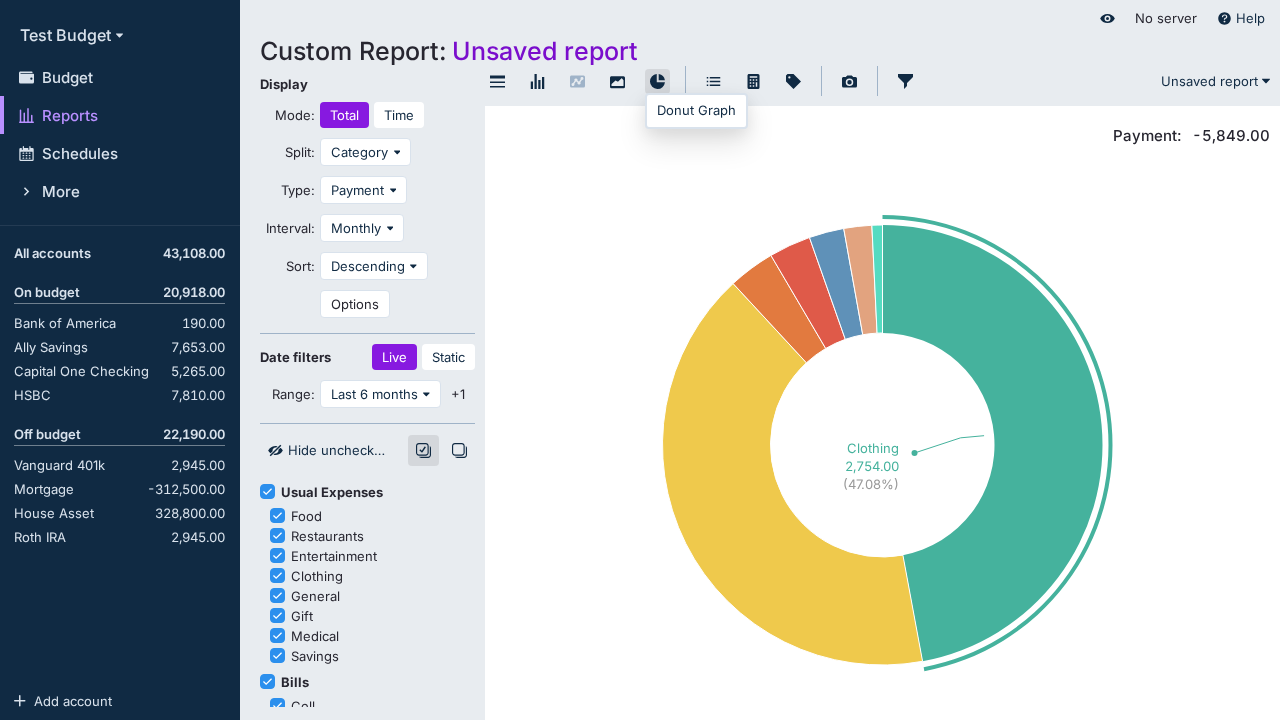
Task: Toggle the labels tag icon
Action: (793, 82)
